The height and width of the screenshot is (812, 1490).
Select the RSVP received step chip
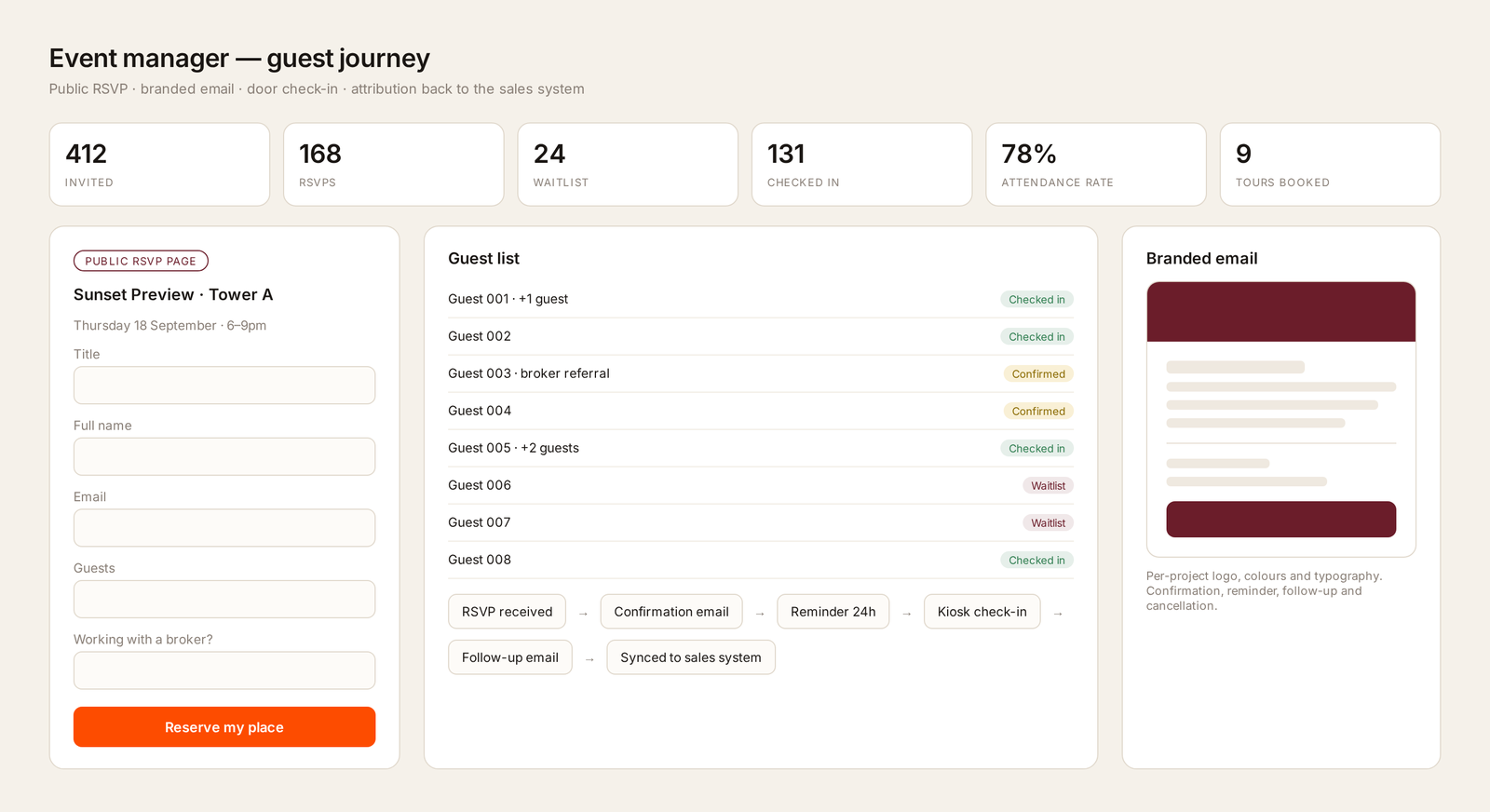(507, 612)
